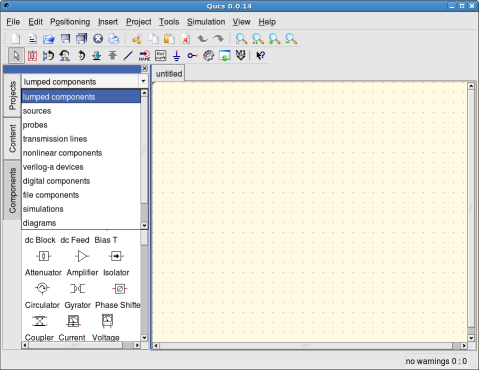Choose 'digital components' from the dropdown list
Image resolution: width=479 pixels, height=370 pixels.
pos(81,181)
